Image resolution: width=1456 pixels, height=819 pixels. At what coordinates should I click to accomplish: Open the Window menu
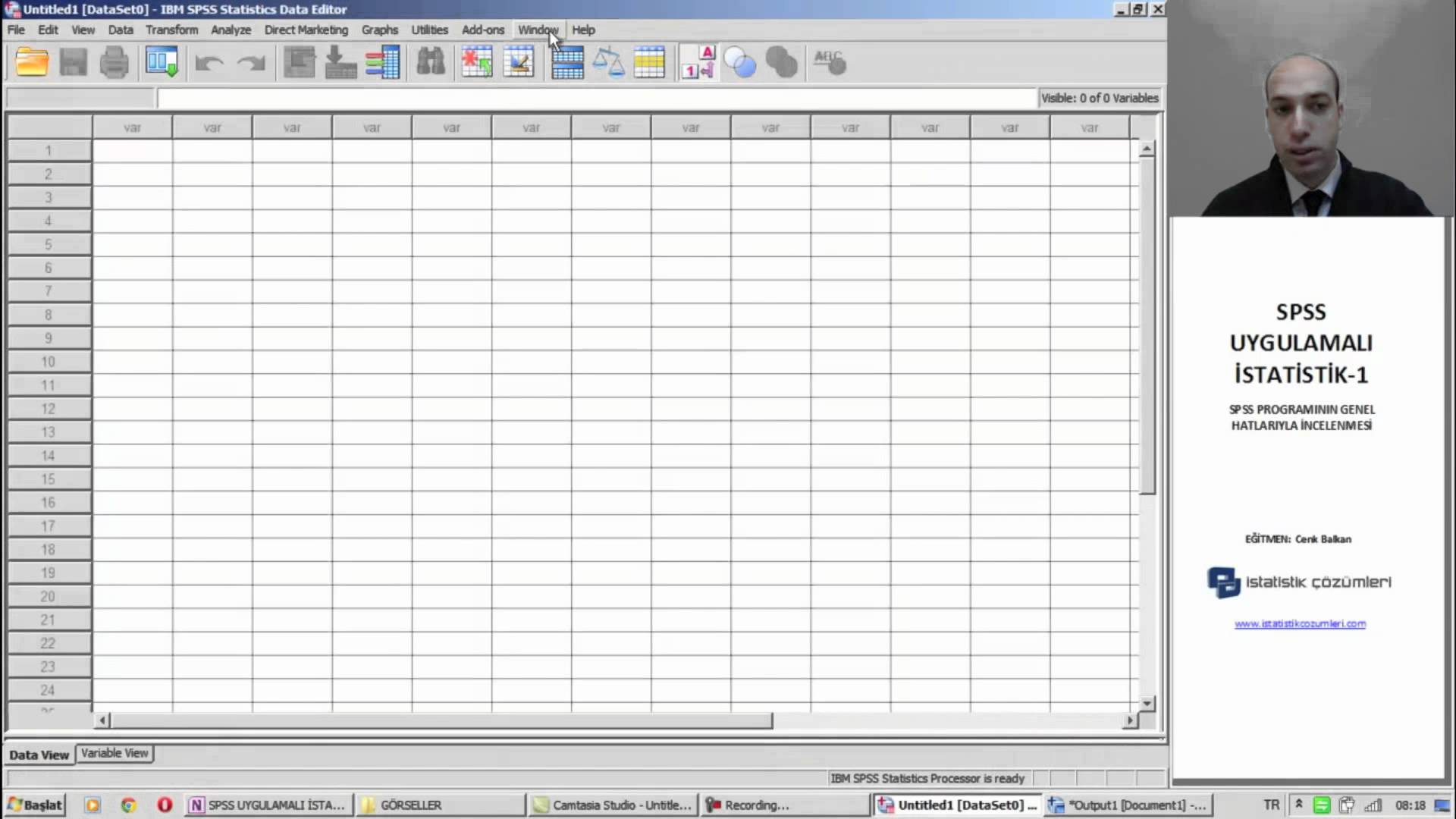point(538,30)
